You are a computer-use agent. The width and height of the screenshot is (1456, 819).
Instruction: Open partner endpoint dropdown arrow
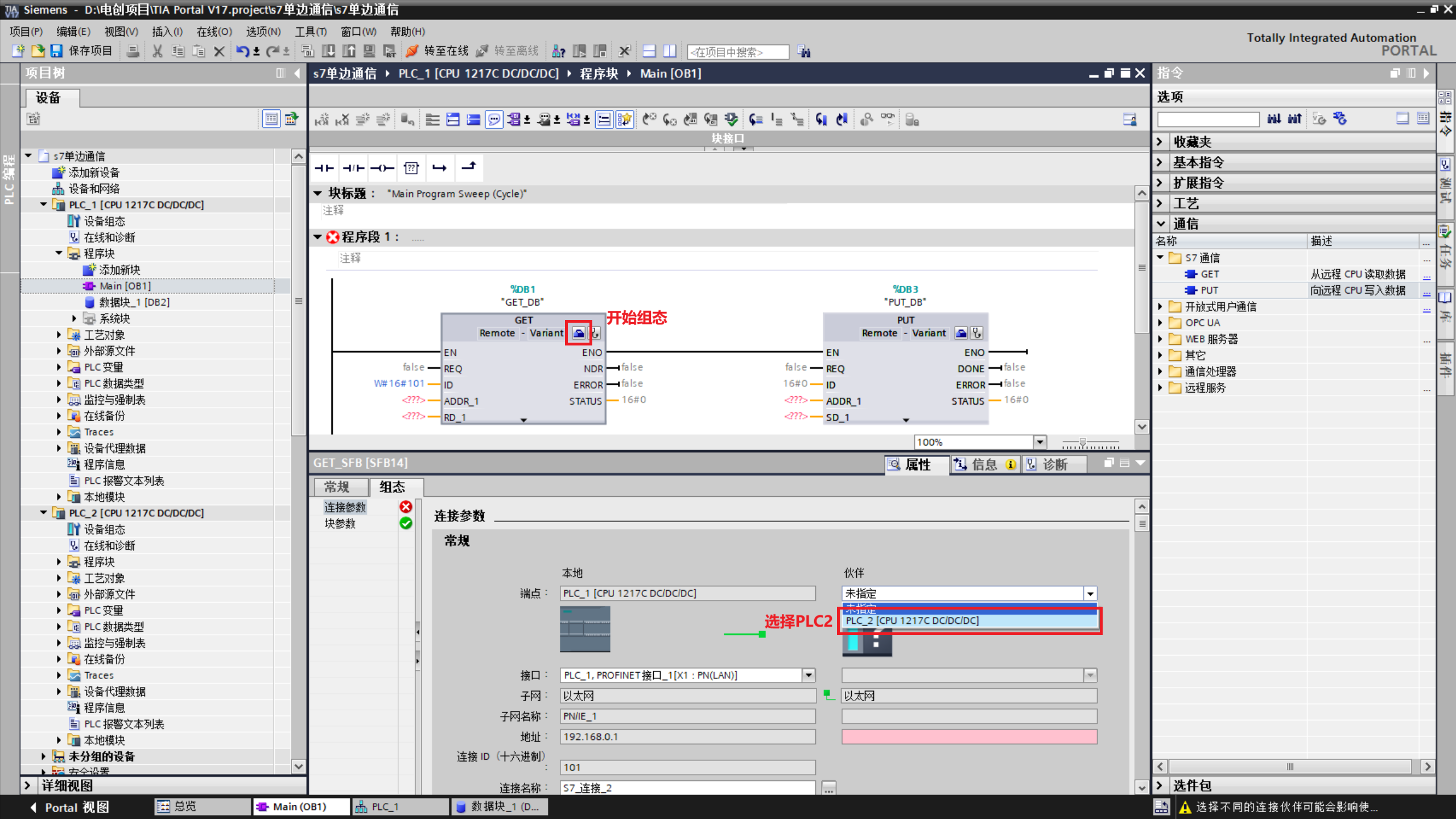pyautogui.click(x=1090, y=594)
